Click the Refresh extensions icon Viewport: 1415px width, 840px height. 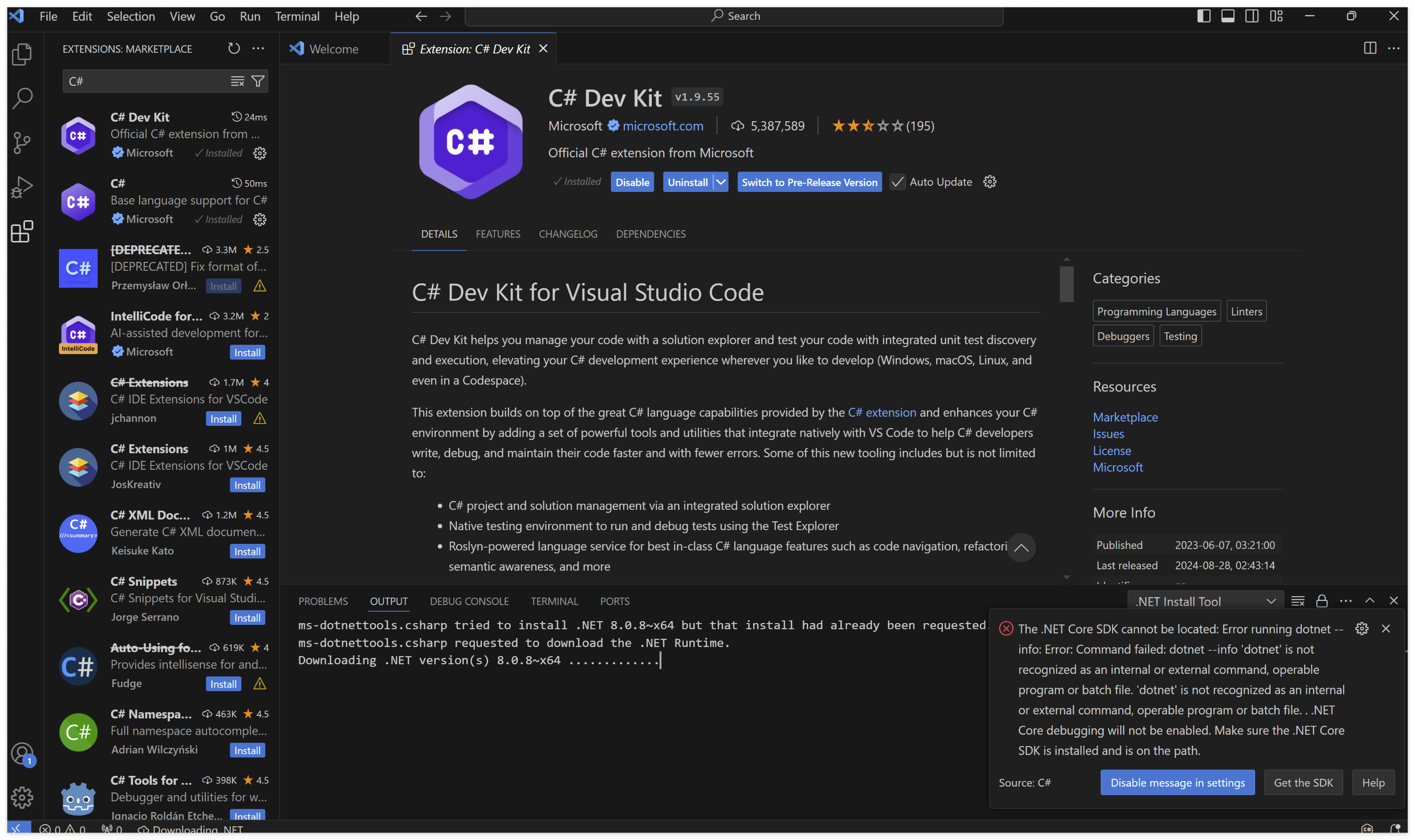coord(234,49)
